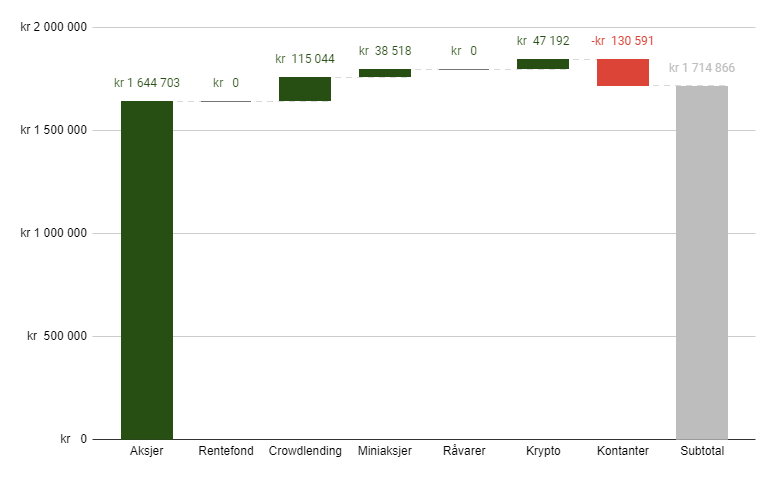
Task: Click the red -kr 130 591 label
Action: 622,41
